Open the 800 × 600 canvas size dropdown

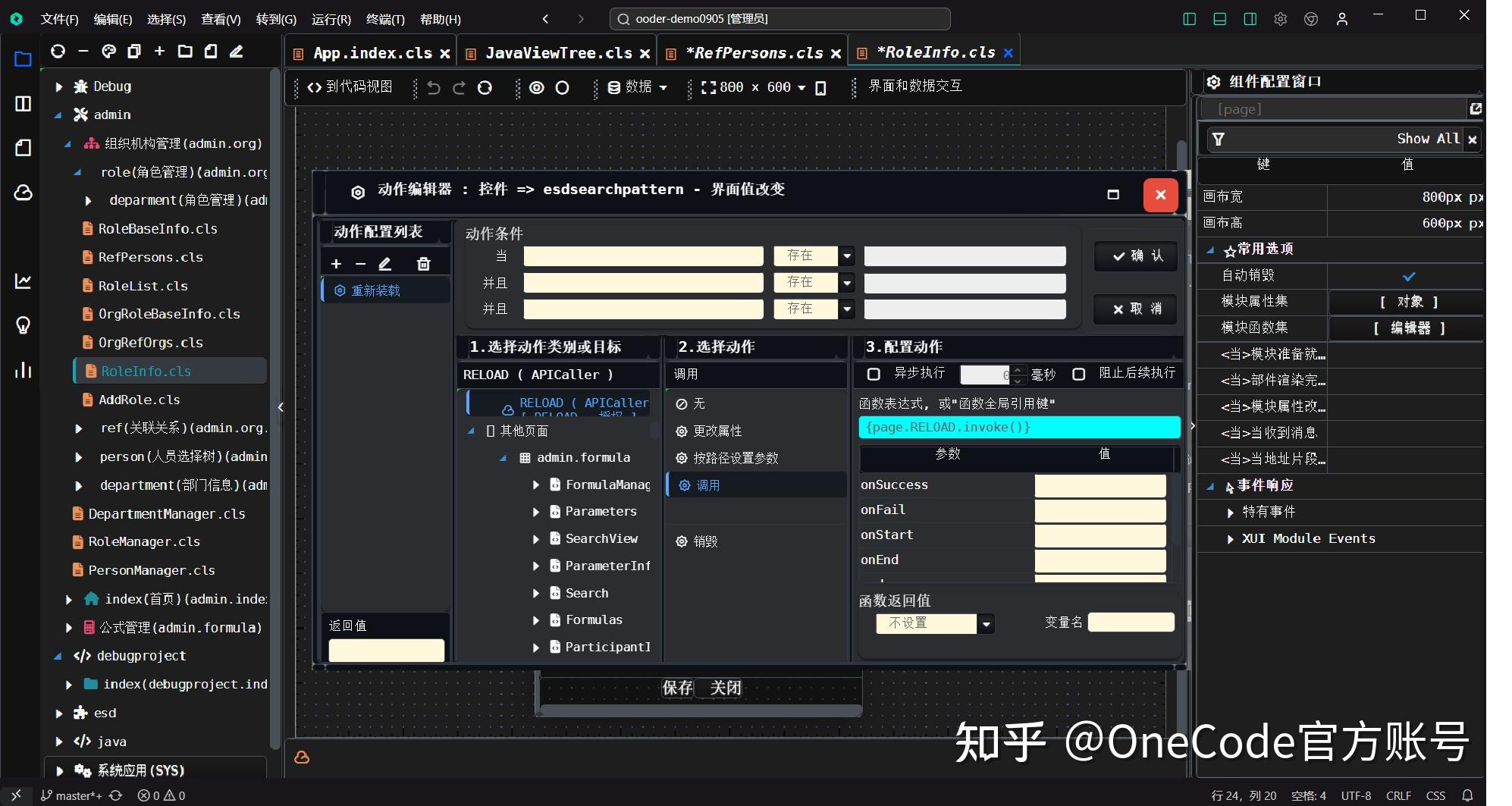click(801, 87)
